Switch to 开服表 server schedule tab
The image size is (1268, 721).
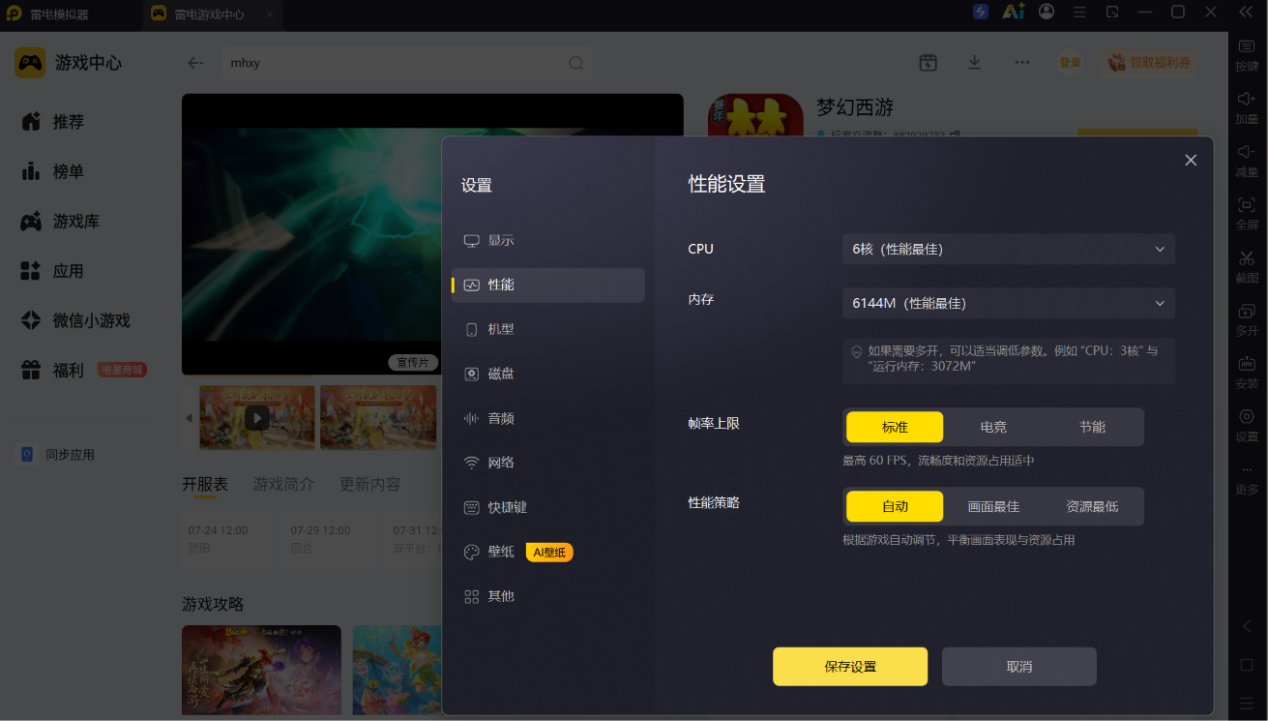pos(205,484)
